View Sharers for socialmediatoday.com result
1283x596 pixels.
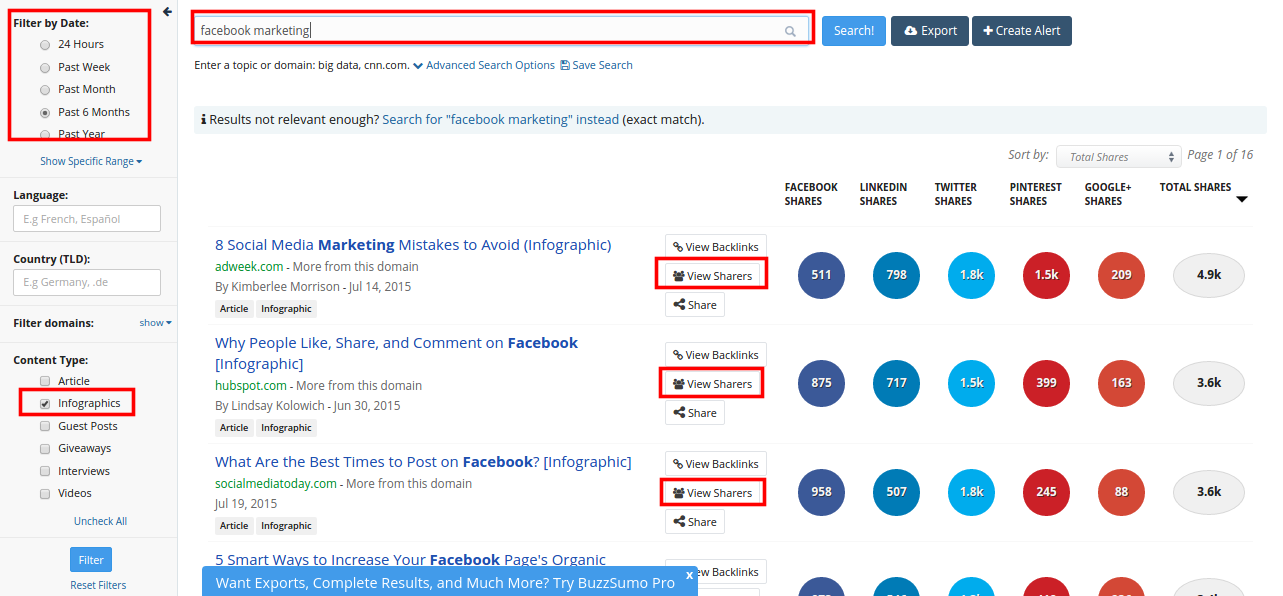(x=712, y=493)
